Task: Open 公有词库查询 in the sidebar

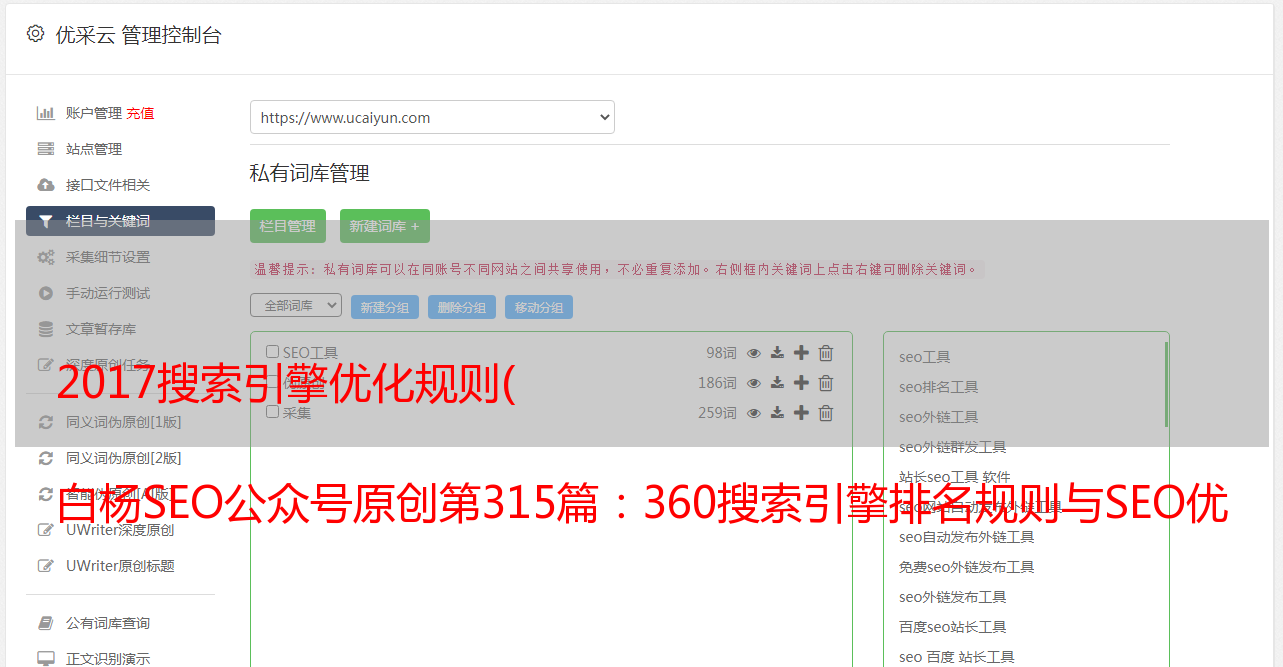Action: (x=108, y=623)
